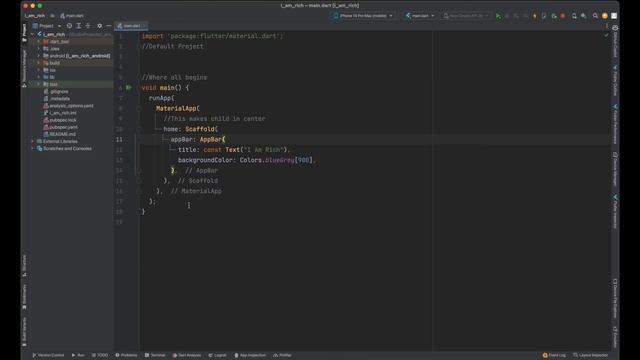Run the app with the green play button
640x360 pixels.
(498, 16)
